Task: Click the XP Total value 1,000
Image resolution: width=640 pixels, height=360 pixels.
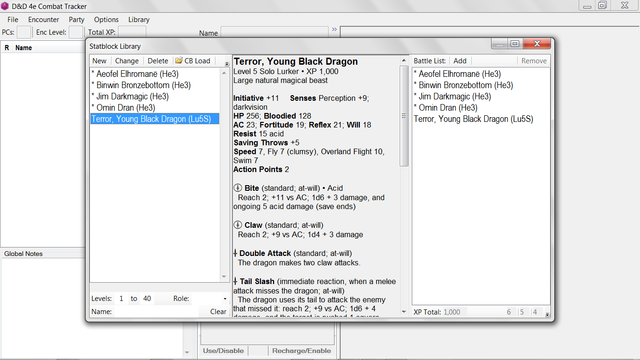Action: tap(452, 312)
